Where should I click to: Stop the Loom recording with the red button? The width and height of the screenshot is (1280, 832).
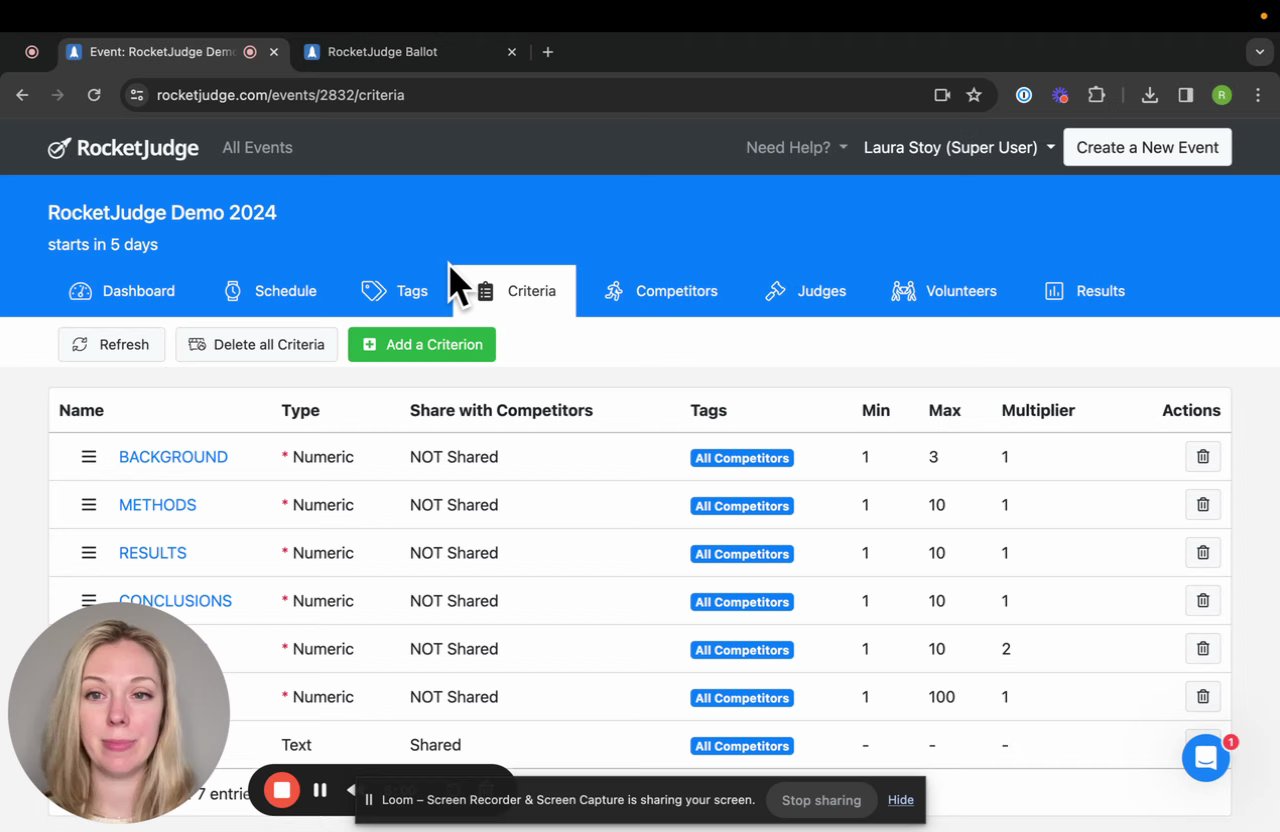[x=282, y=790]
